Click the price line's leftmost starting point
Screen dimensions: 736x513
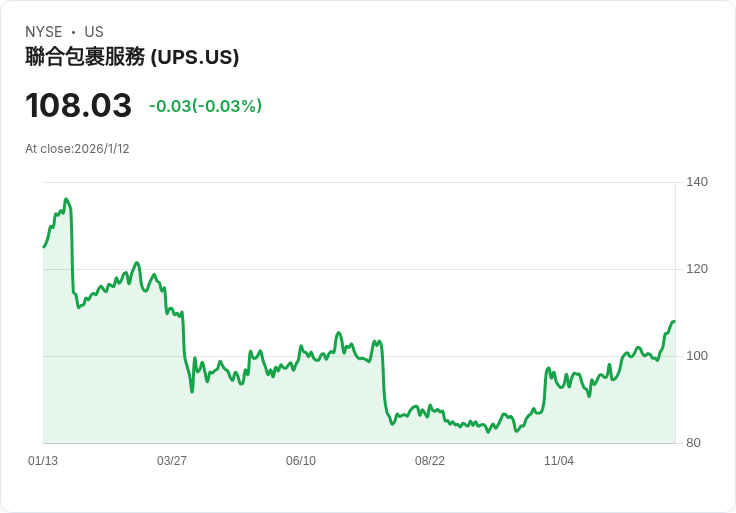[44, 246]
